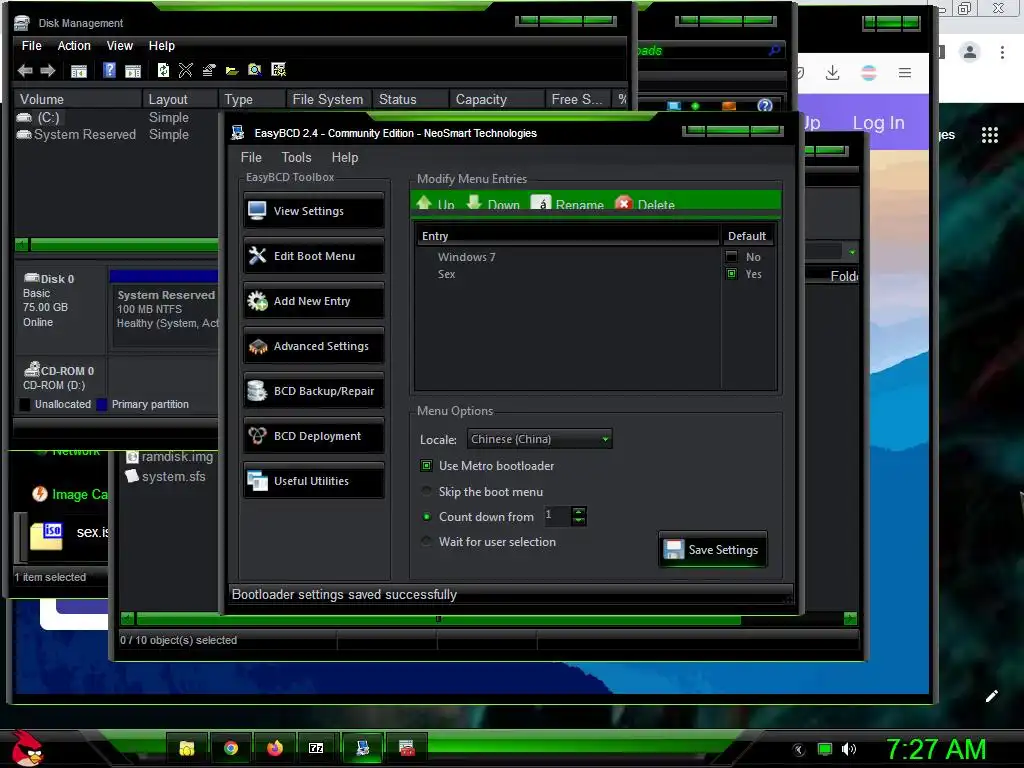
Task: Click Up in Modify Menu Entries toolbar
Action: point(436,204)
